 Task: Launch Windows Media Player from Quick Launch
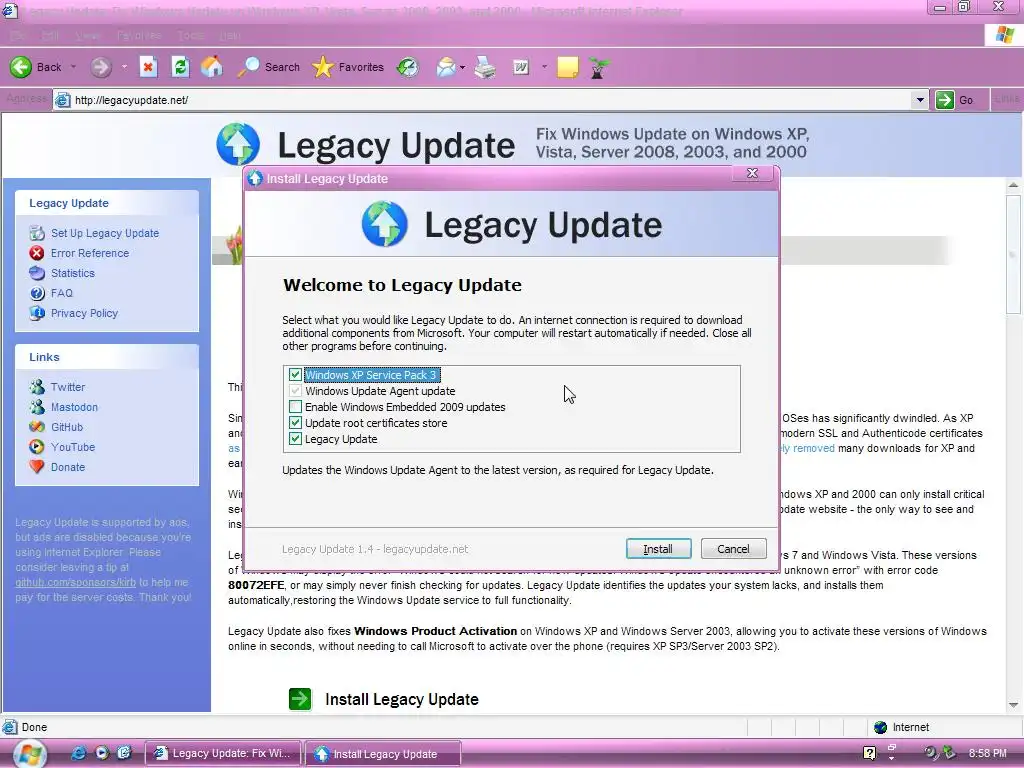[x=102, y=753]
